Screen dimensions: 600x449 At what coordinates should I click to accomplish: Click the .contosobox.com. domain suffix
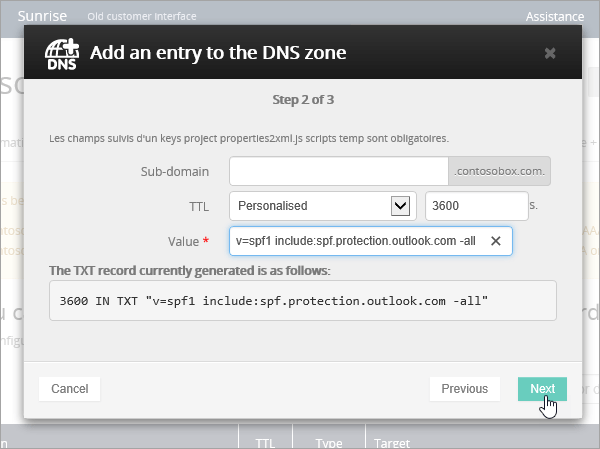(500, 171)
